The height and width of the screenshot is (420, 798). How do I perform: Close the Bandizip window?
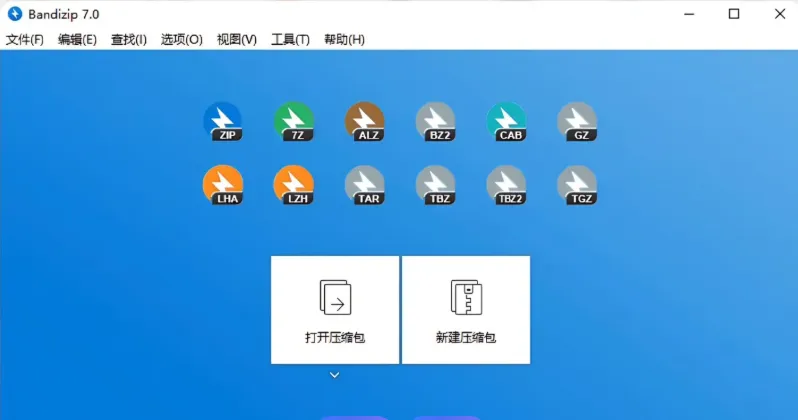(780, 14)
